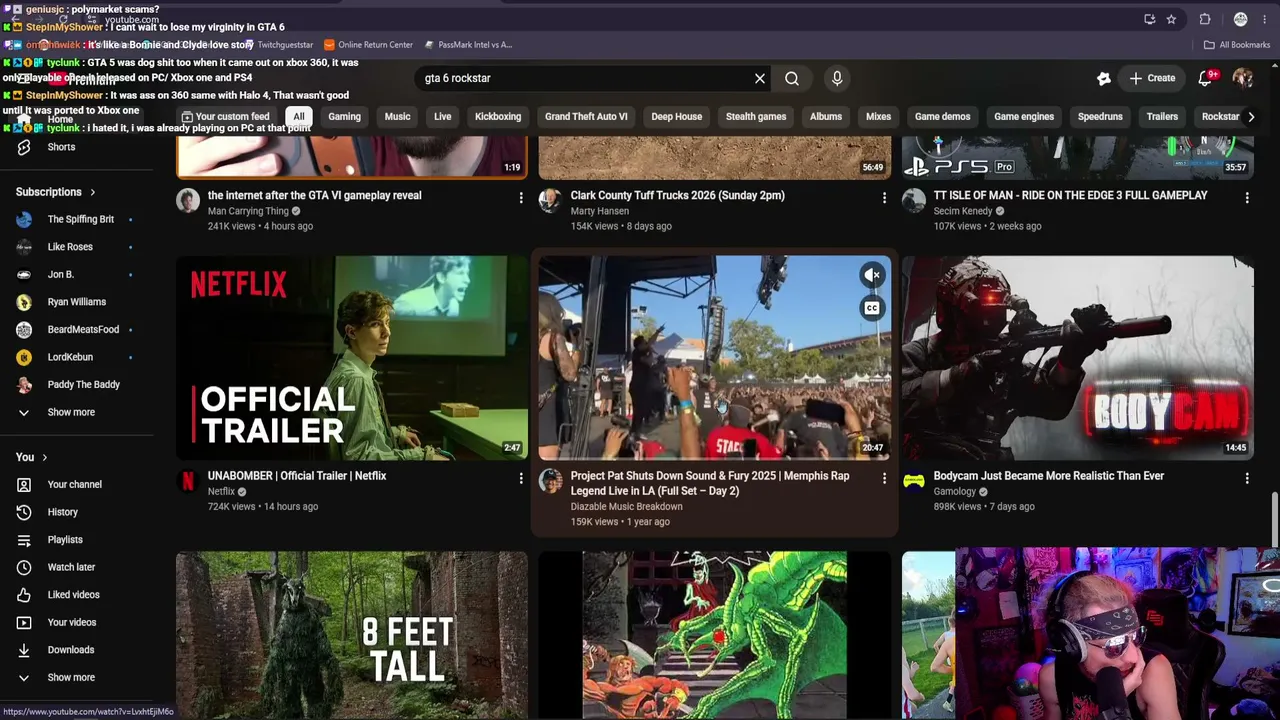Open the notifications bell
This screenshot has height=720, width=1280.
pyautogui.click(x=1206, y=78)
